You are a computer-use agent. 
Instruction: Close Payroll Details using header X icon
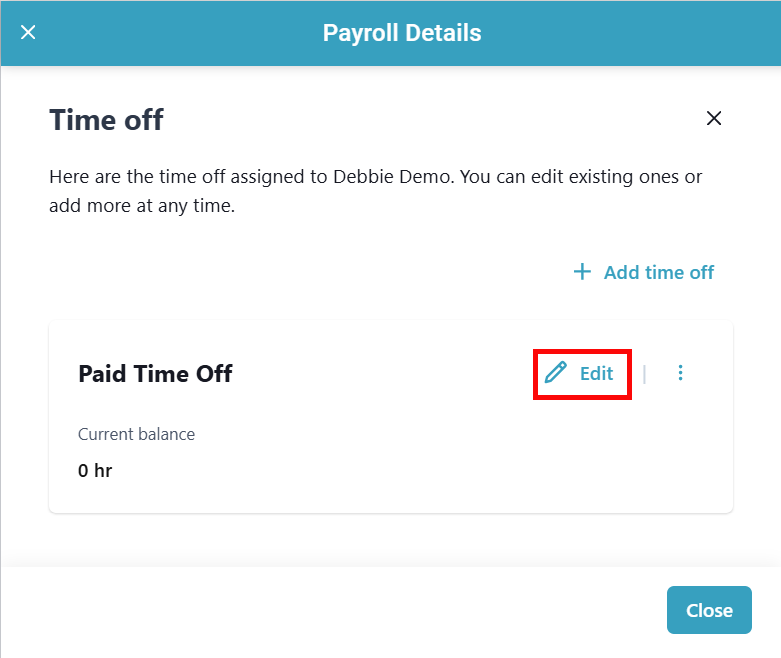point(28,33)
